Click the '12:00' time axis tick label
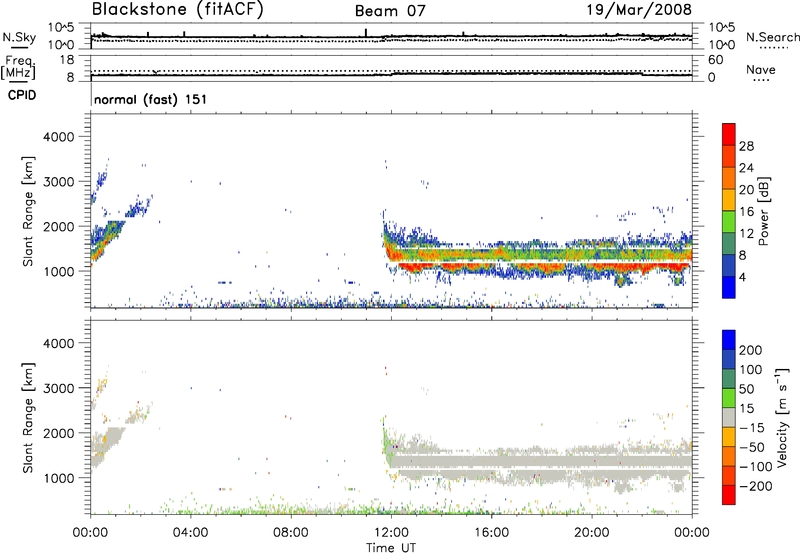The width and height of the screenshot is (800, 554). coord(391,533)
